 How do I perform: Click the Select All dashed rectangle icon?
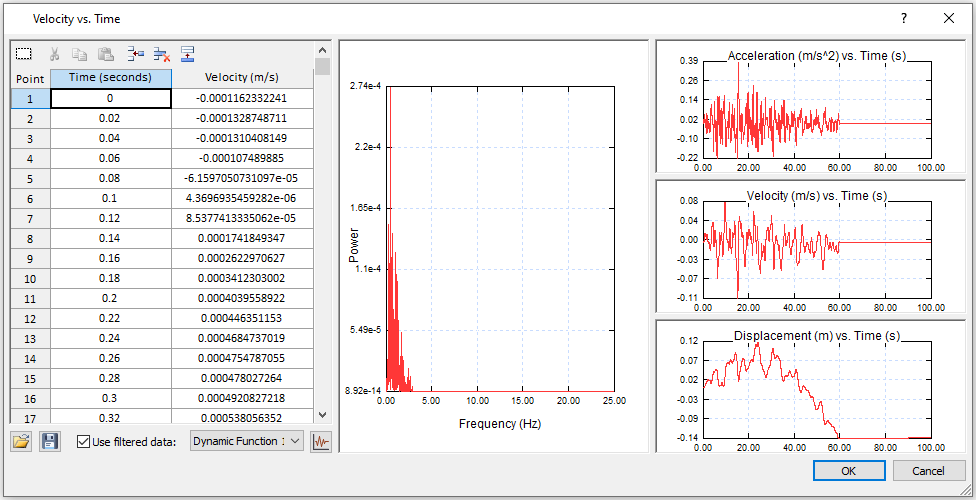click(x=24, y=54)
